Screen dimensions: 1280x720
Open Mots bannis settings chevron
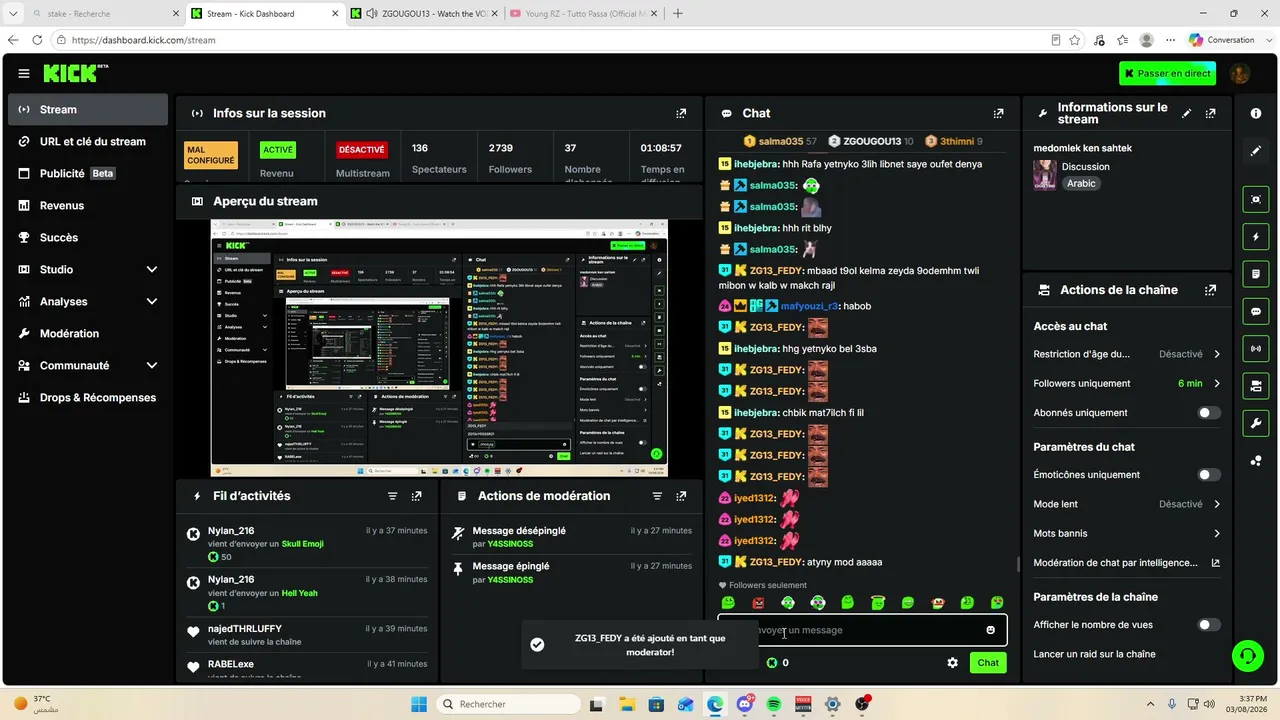click(1217, 533)
